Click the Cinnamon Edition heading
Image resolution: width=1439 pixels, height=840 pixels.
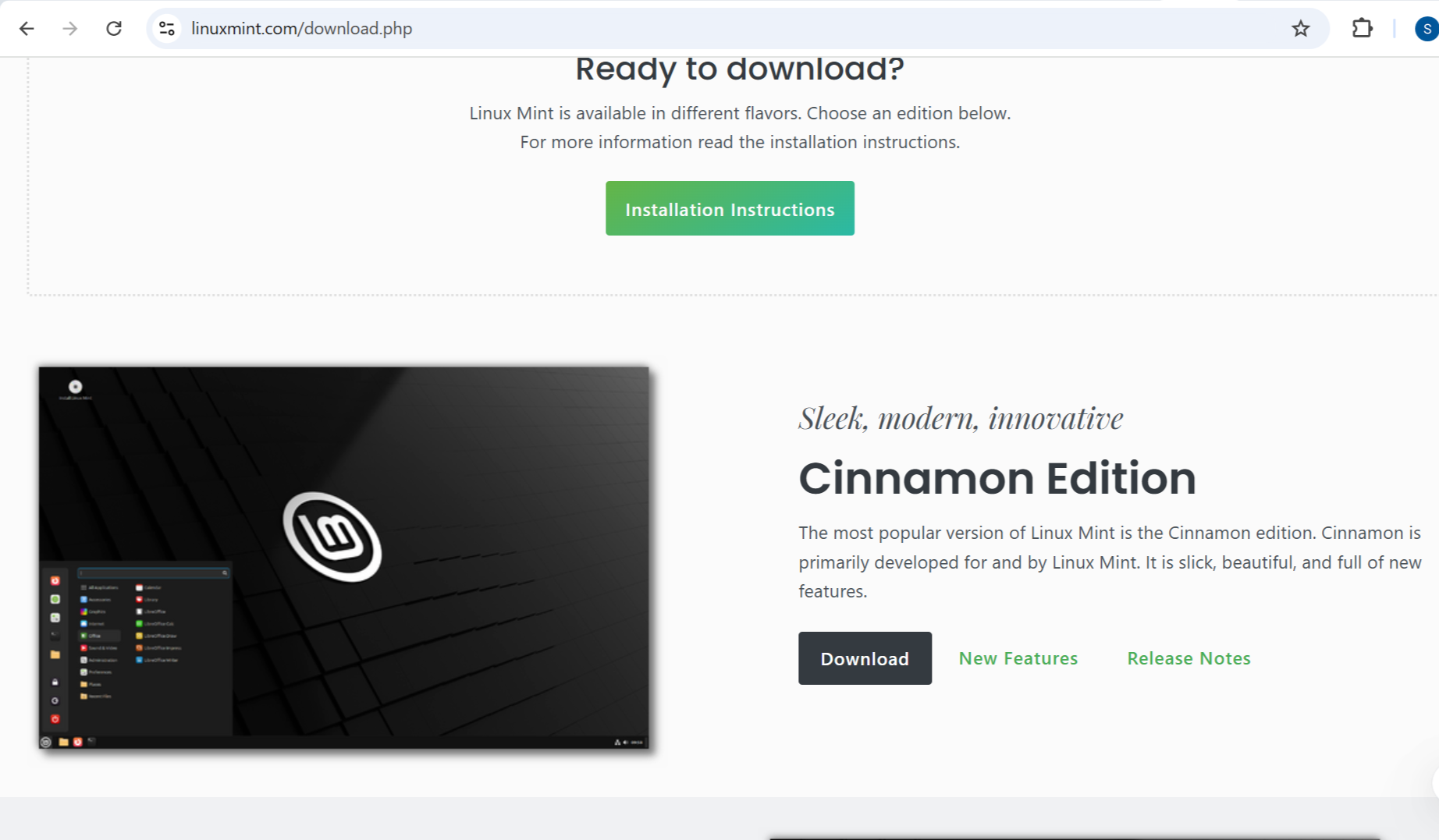tap(997, 478)
